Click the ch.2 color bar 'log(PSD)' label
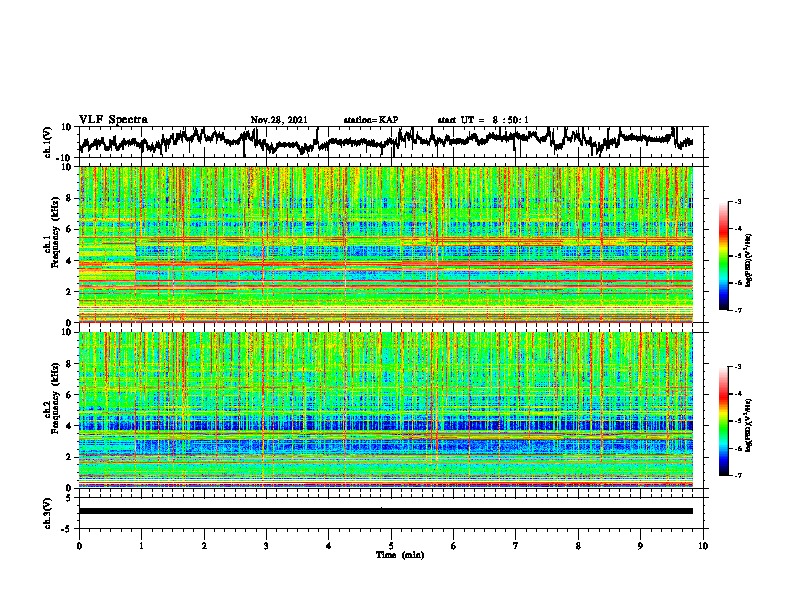This screenshot has height=612, width=792. pos(749,426)
